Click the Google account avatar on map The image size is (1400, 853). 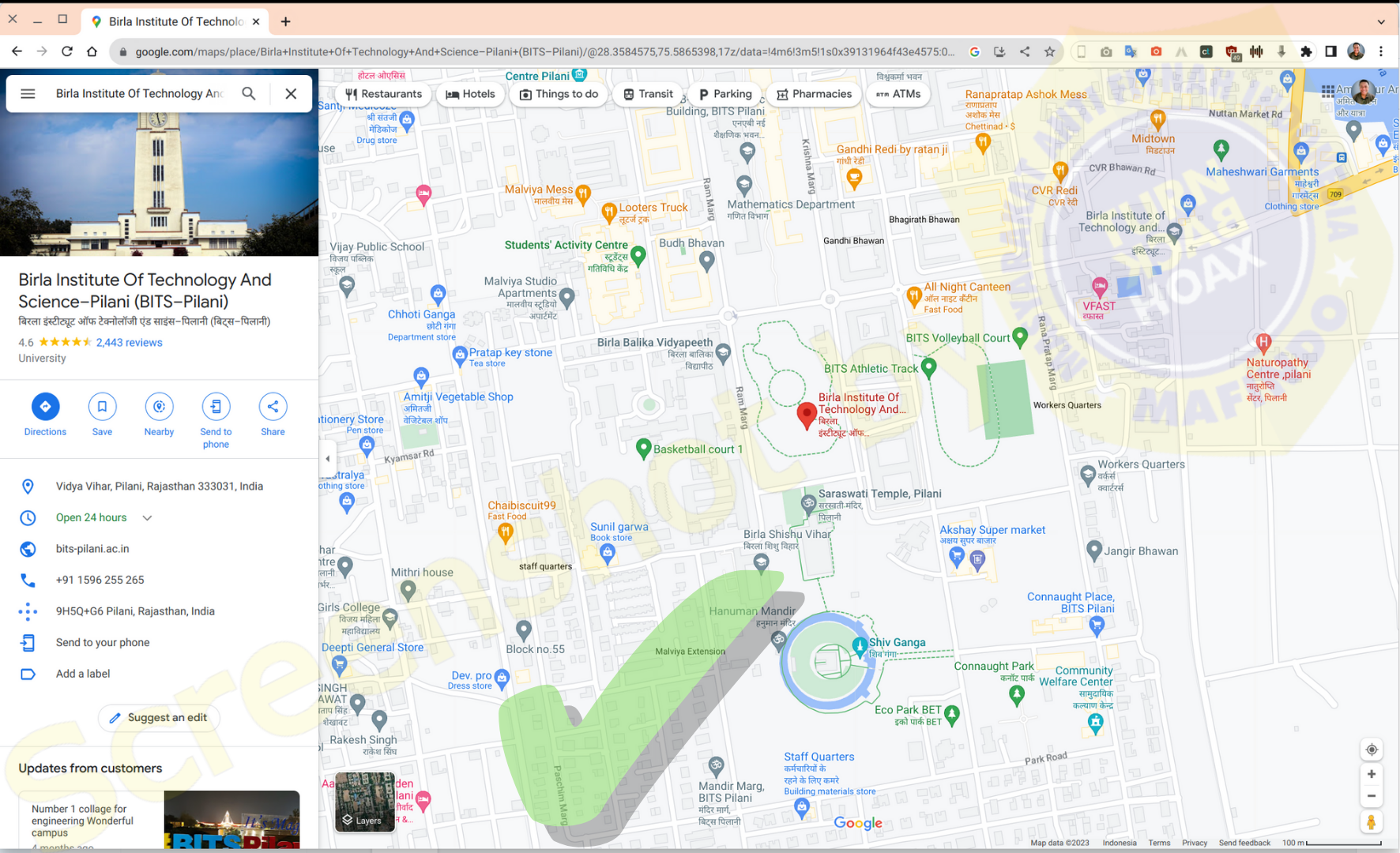point(1364,92)
